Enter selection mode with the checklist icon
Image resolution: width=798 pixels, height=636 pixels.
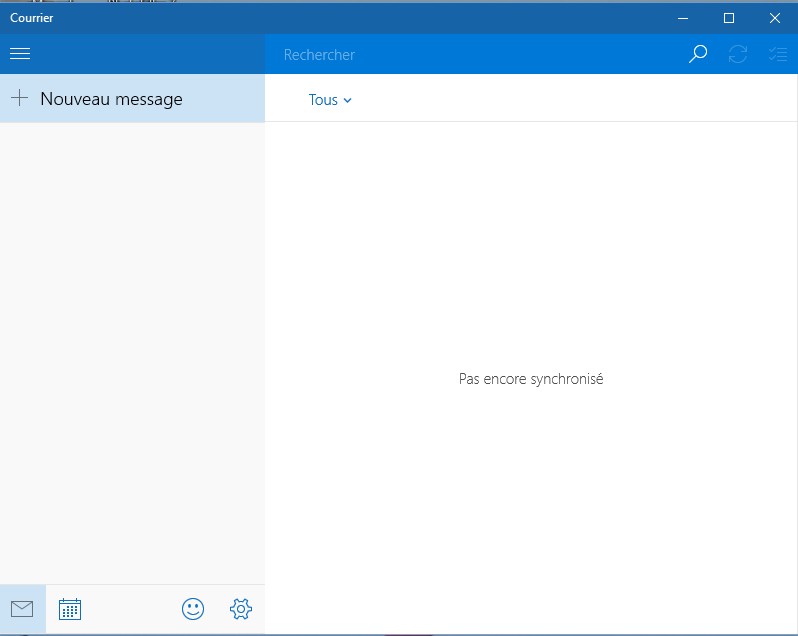click(x=777, y=55)
